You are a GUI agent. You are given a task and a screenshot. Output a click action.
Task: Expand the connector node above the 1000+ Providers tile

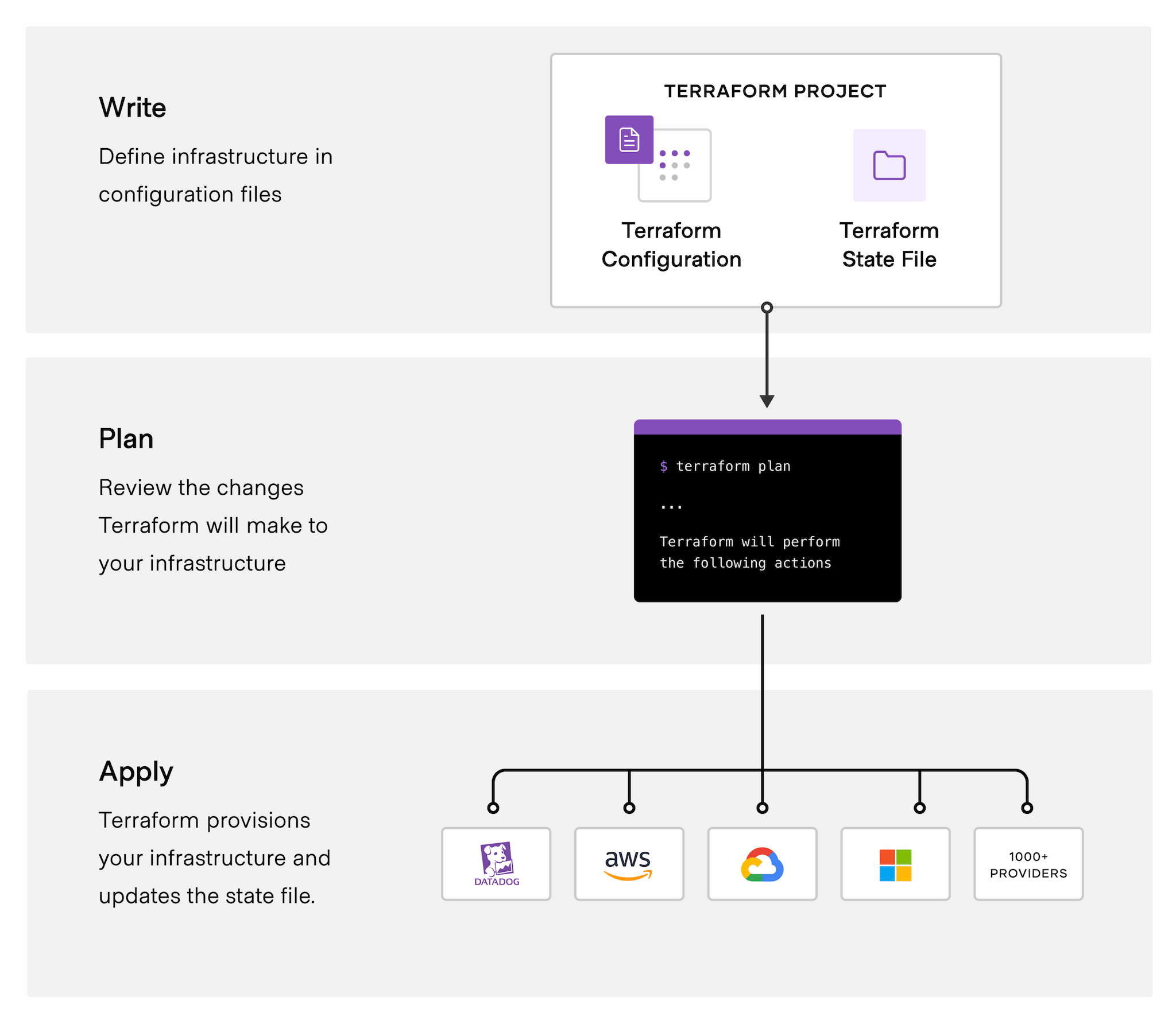pyautogui.click(x=1028, y=808)
